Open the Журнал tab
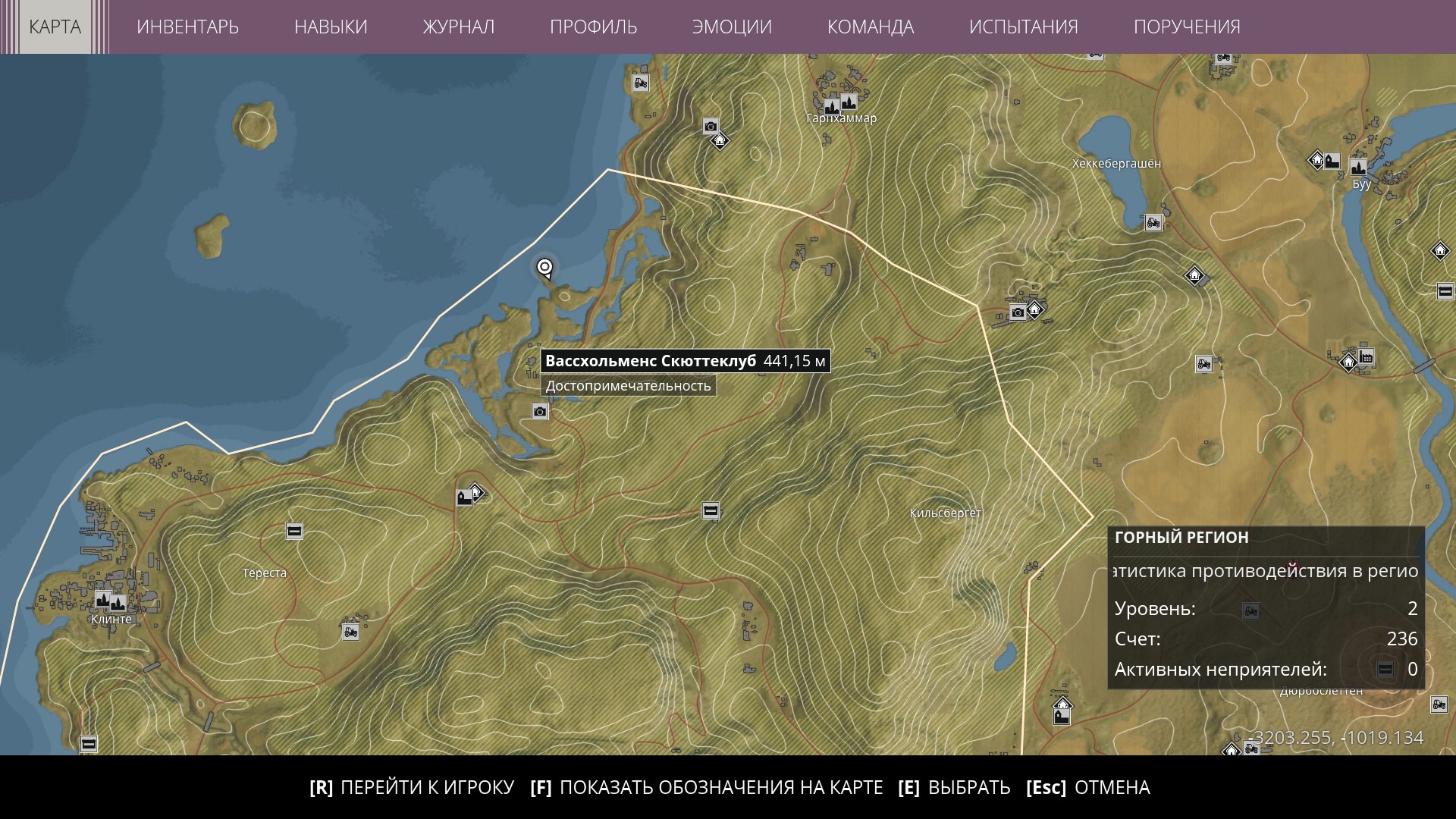 (458, 27)
